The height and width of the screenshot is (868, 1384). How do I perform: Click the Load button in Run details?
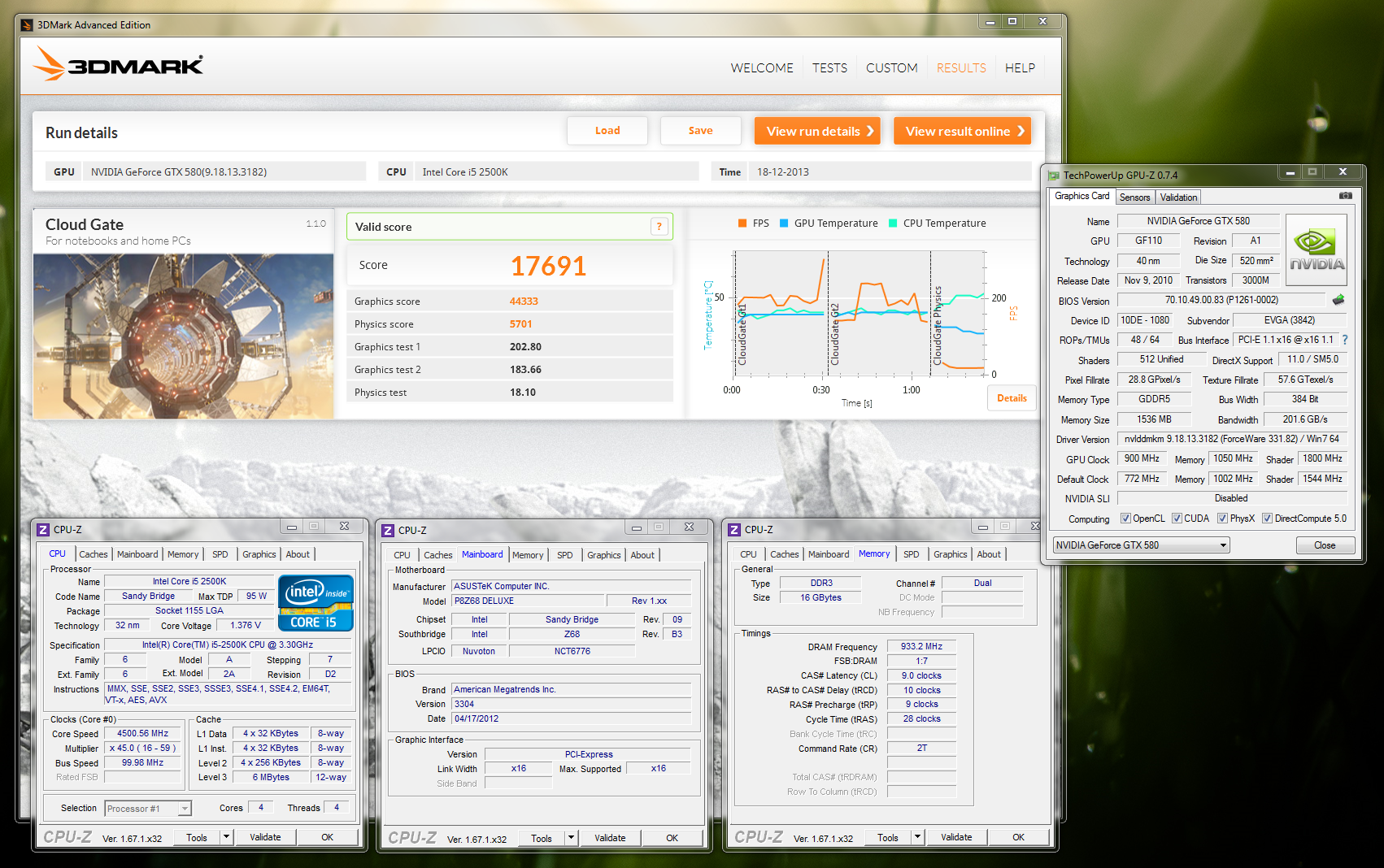607,131
